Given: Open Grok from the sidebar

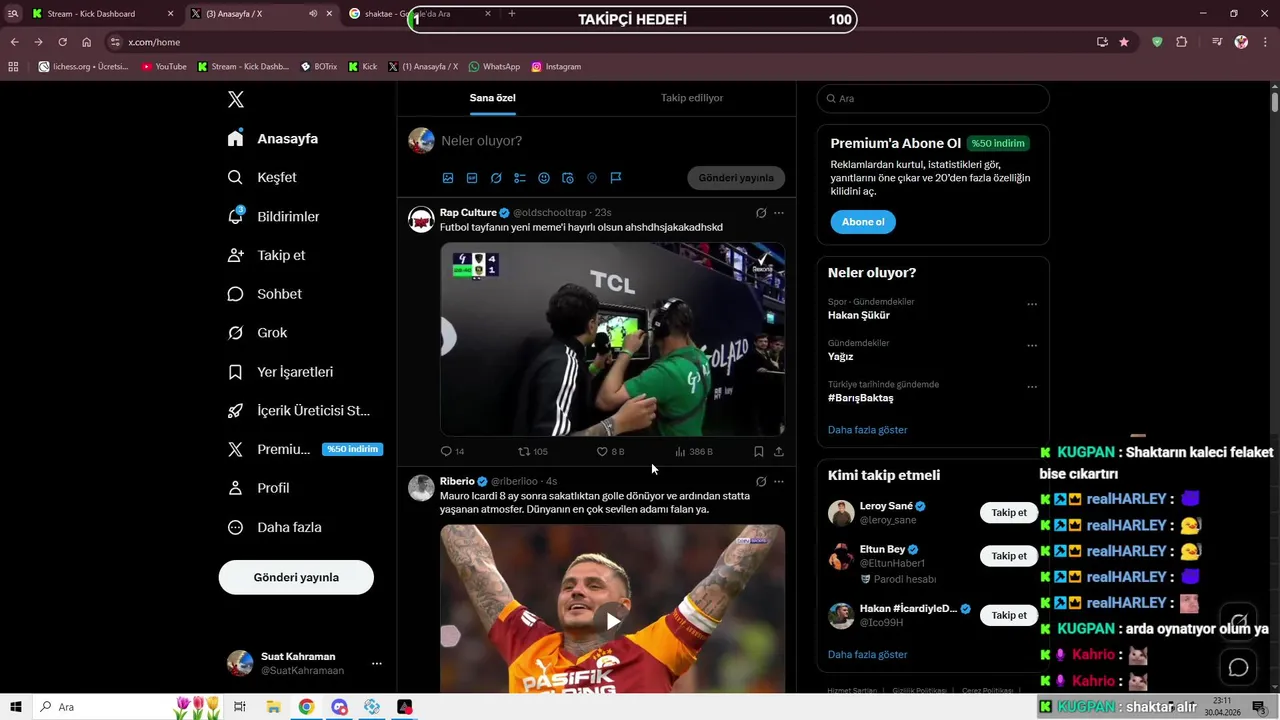Looking at the screenshot, I should click(x=257, y=333).
